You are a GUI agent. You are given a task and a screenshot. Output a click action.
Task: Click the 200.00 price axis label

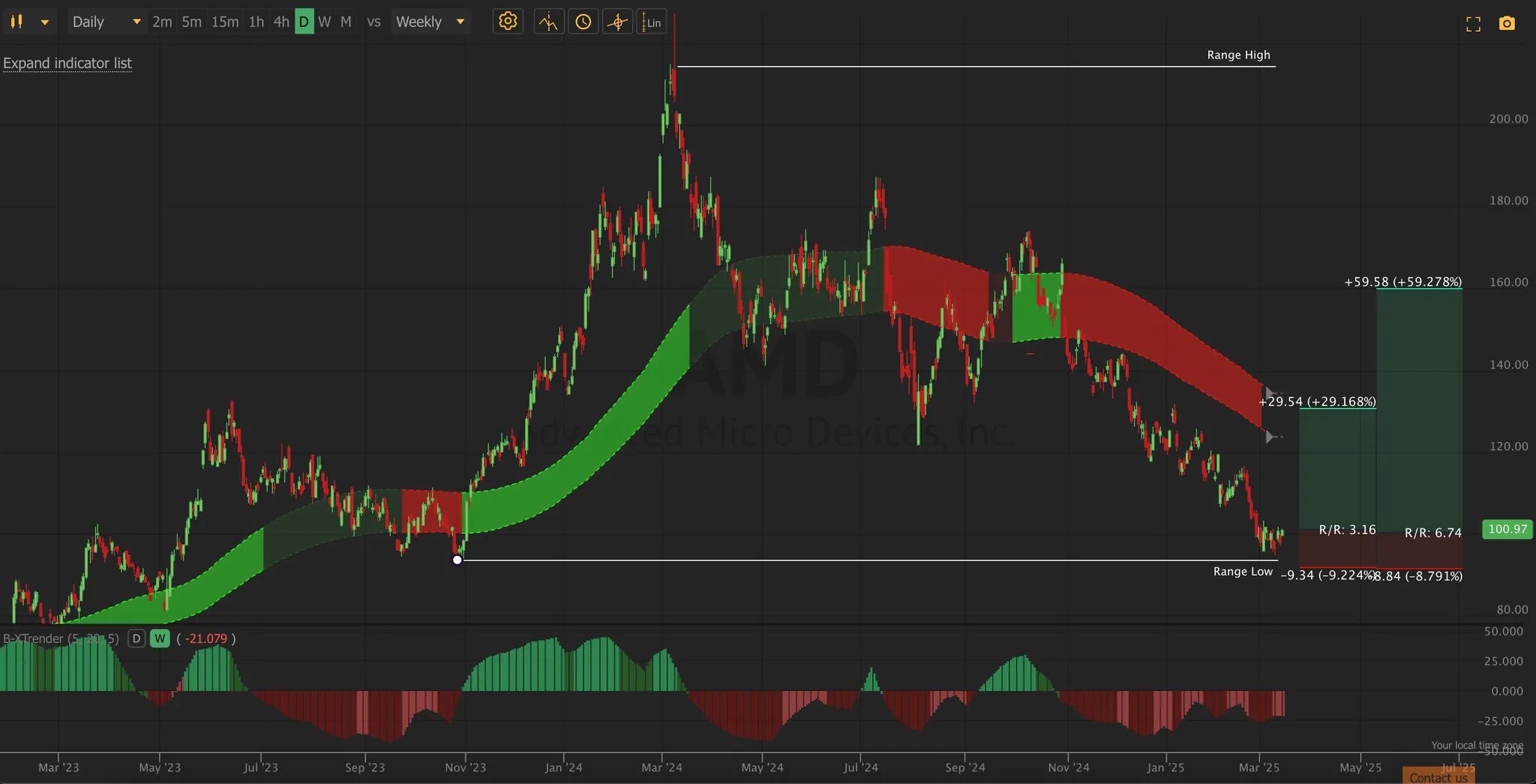tap(1508, 118)
